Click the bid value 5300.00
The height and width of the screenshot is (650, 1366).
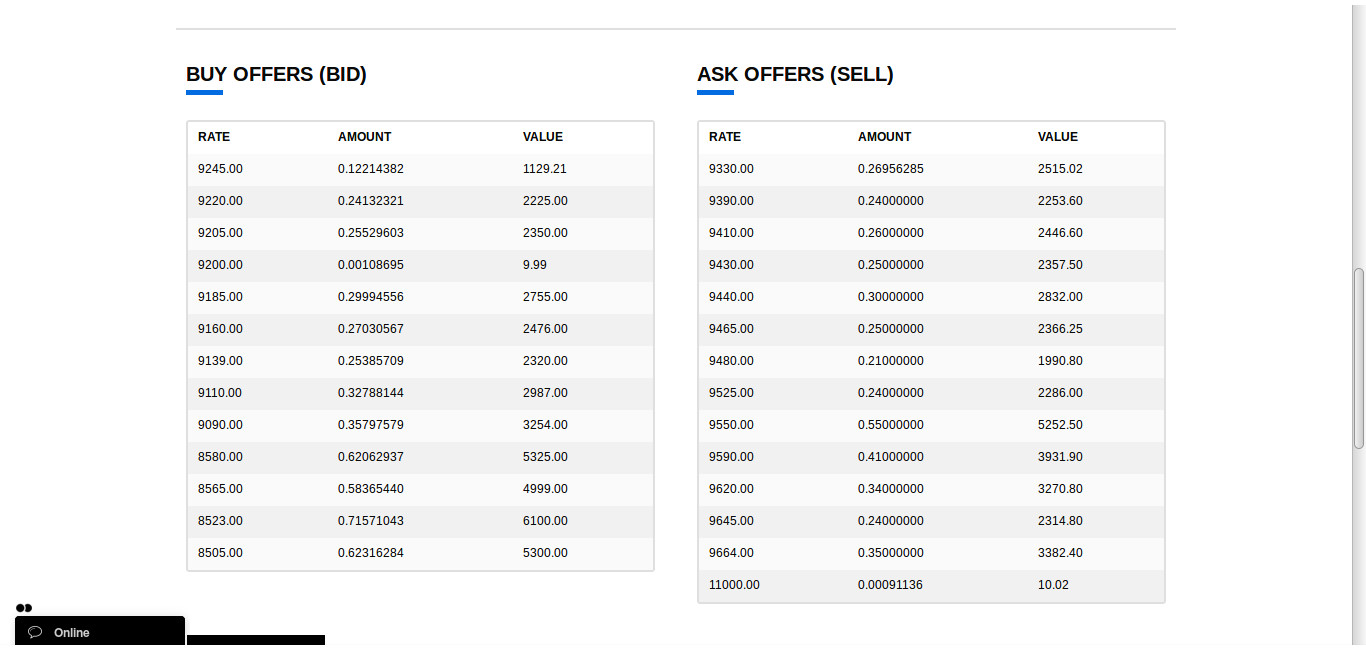545,553
